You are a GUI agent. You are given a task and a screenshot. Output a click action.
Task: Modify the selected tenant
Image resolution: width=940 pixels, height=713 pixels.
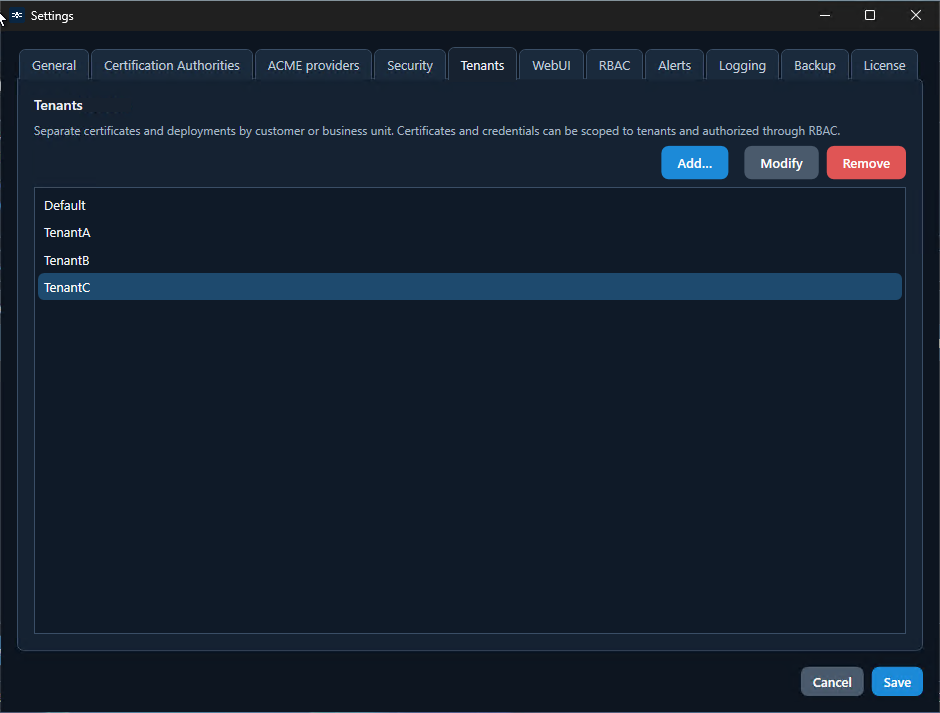[781, 163]
